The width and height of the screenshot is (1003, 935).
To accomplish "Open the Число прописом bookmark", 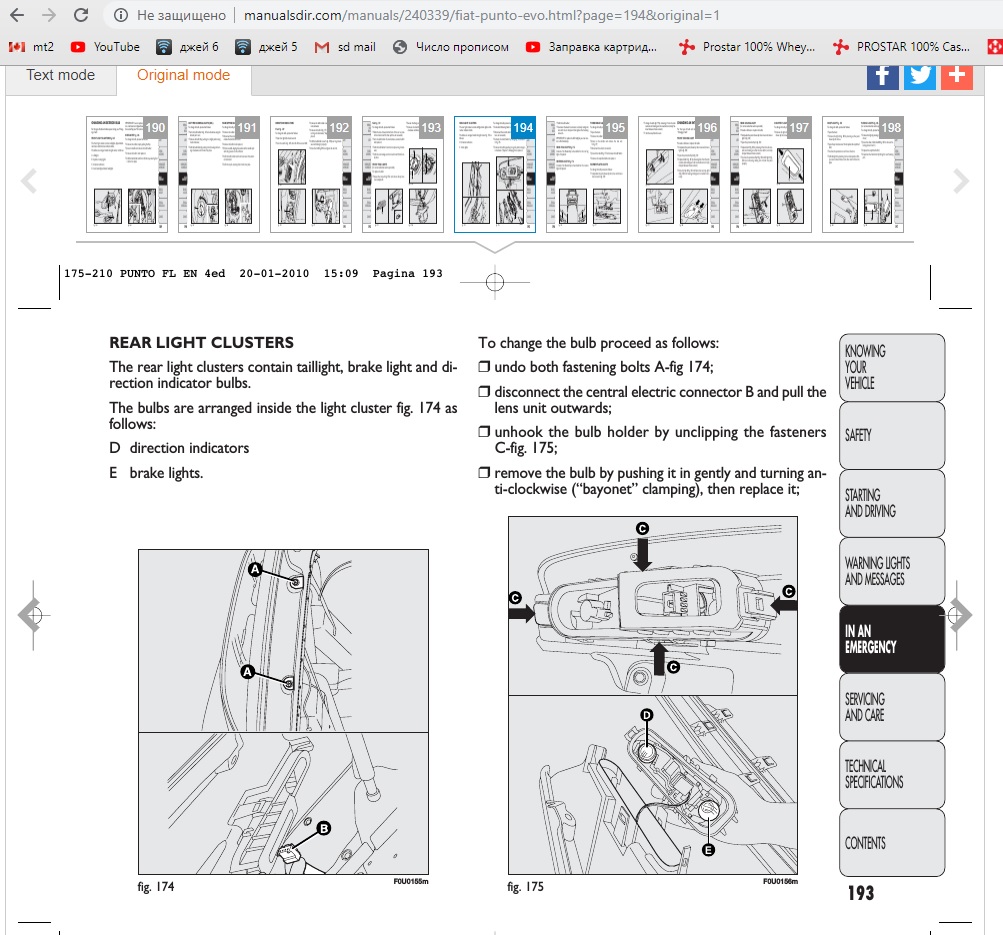I will pos(452,47).
